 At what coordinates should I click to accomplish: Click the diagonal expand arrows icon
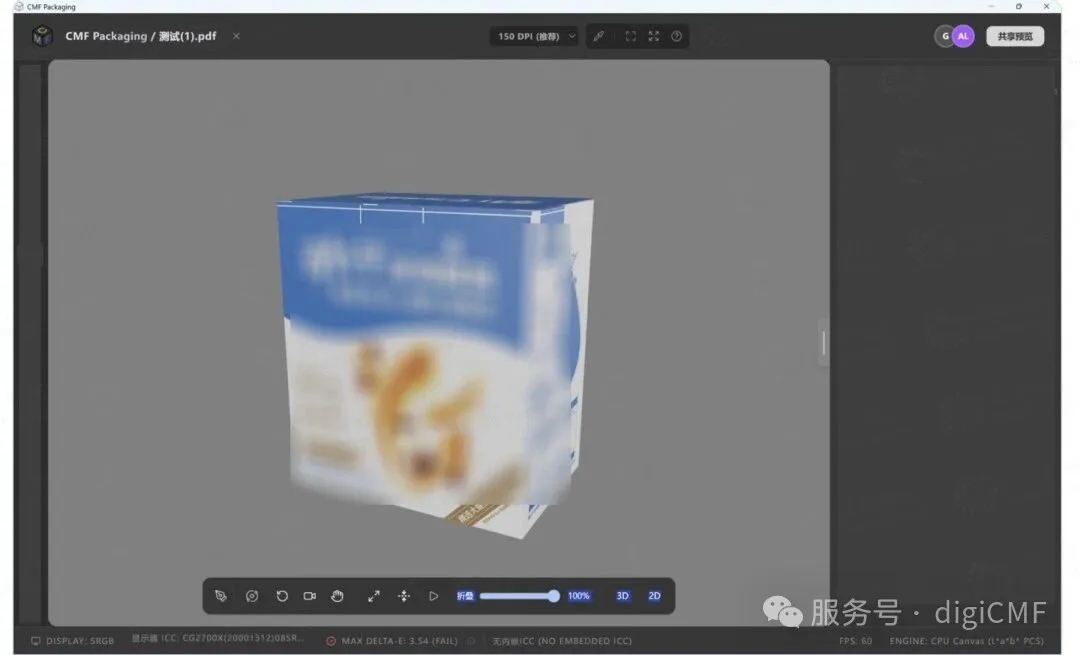click(x=373, y=596)
